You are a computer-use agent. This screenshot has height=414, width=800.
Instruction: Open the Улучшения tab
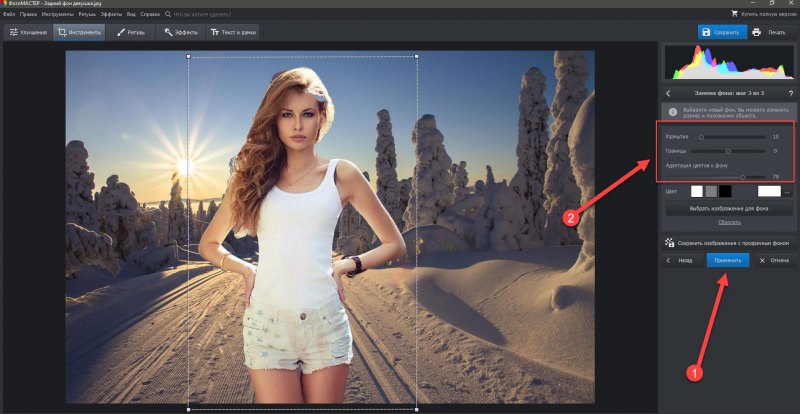29,33
